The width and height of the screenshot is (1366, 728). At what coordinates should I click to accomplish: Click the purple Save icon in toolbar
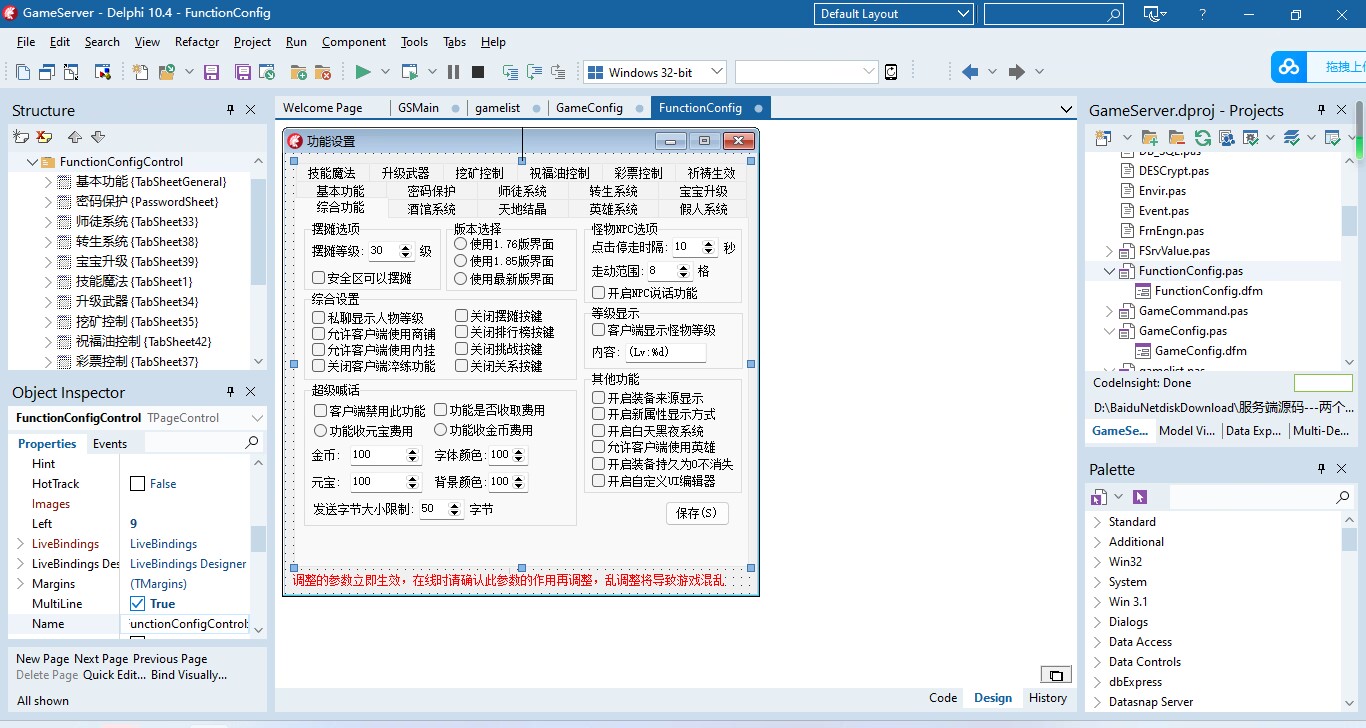(211, 72)
